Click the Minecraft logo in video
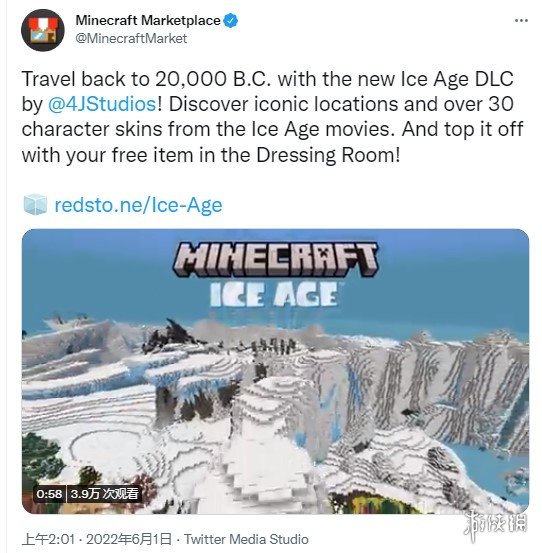The height and width of the screenshot is (553, 542). 275,260
